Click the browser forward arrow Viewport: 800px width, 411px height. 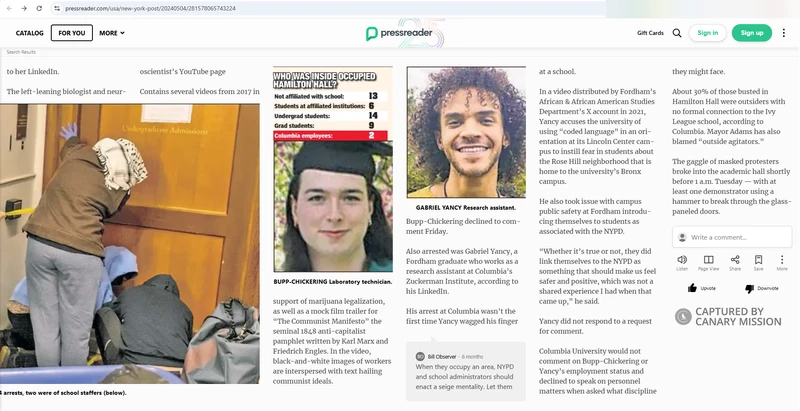[x=24, y=8]
